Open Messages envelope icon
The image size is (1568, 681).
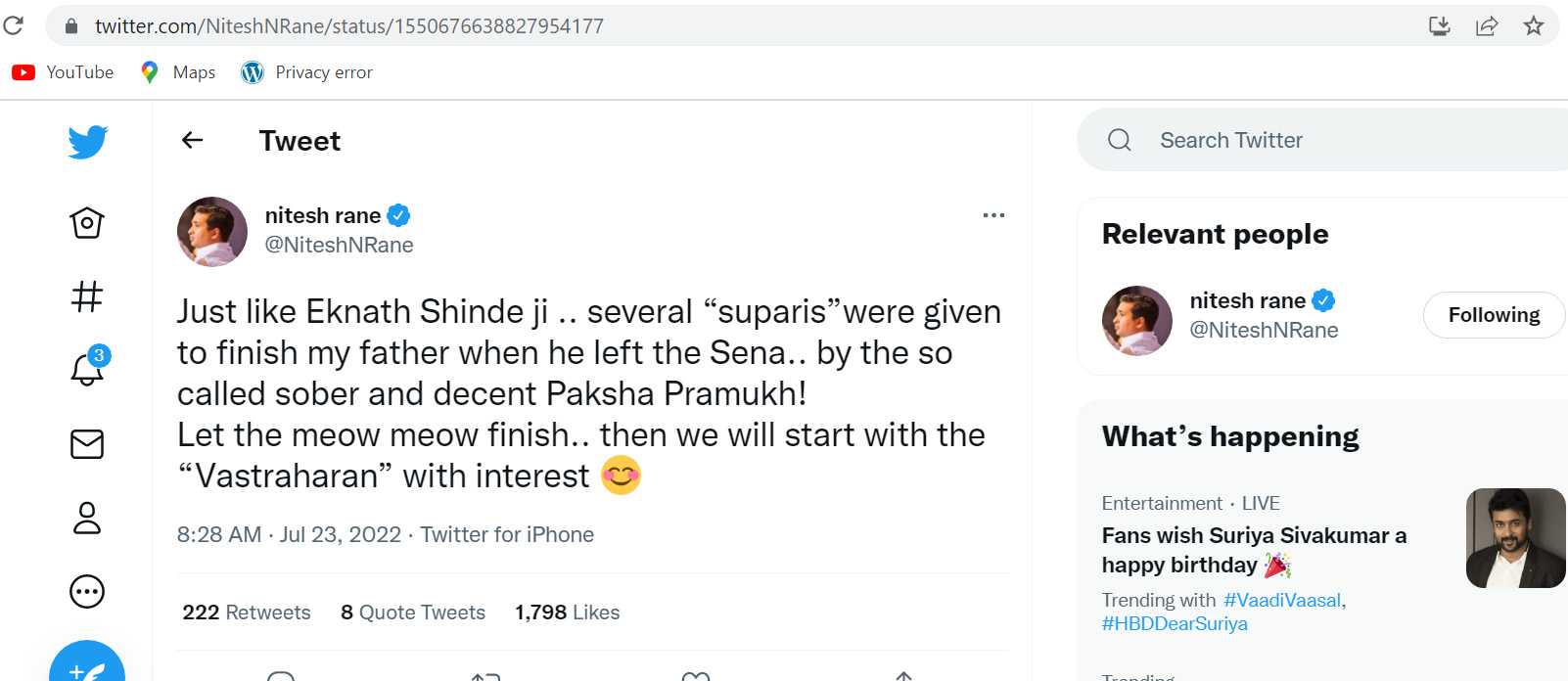(x=87, y=444)
